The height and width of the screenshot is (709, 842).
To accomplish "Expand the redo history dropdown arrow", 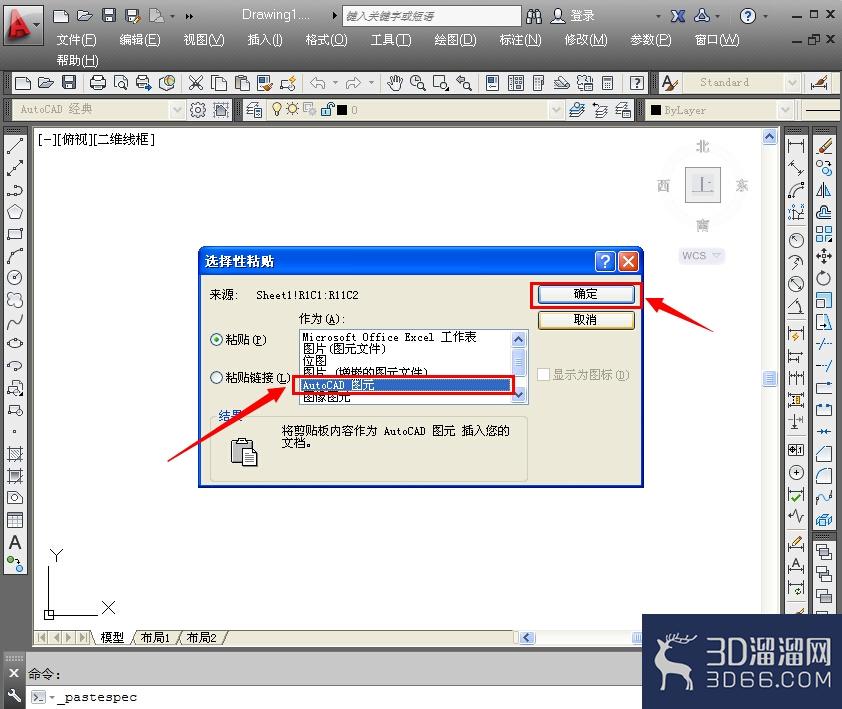I will click(x=371, y=83).
